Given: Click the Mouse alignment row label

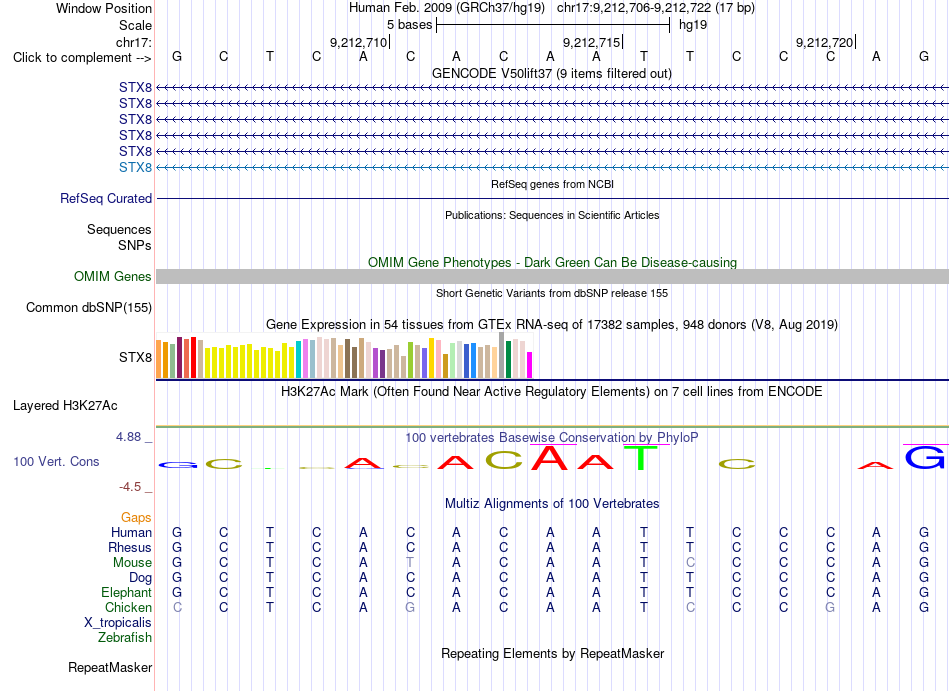Looking at the screenshot, I should pyautogui.click(x=132, y=563).
